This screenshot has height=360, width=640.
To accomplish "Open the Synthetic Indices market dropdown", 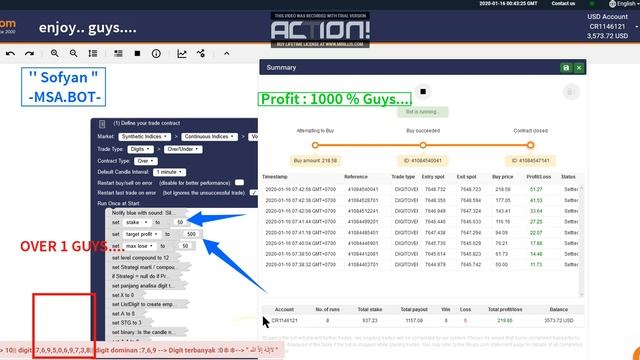I will click(144, 136).
